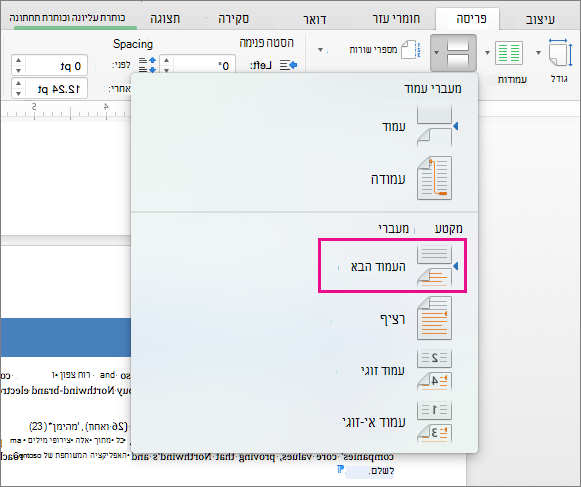The height and width of the screenshot is (487, 581).
Task: Click the spacing before 0 pt field
Action: (x=56, y=66)
